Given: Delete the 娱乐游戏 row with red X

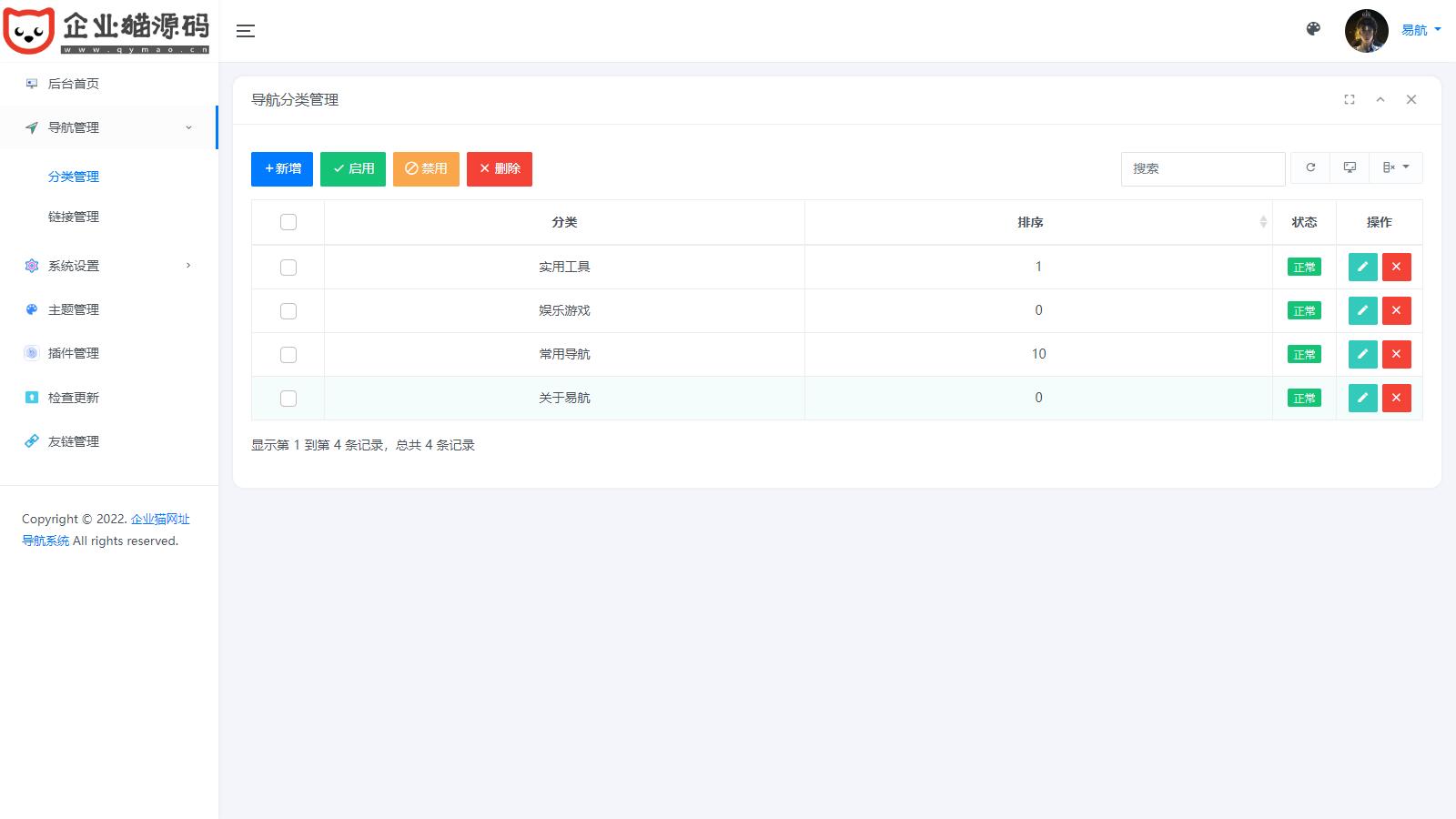Looking at the screenshot, I should coord(1396,310).
